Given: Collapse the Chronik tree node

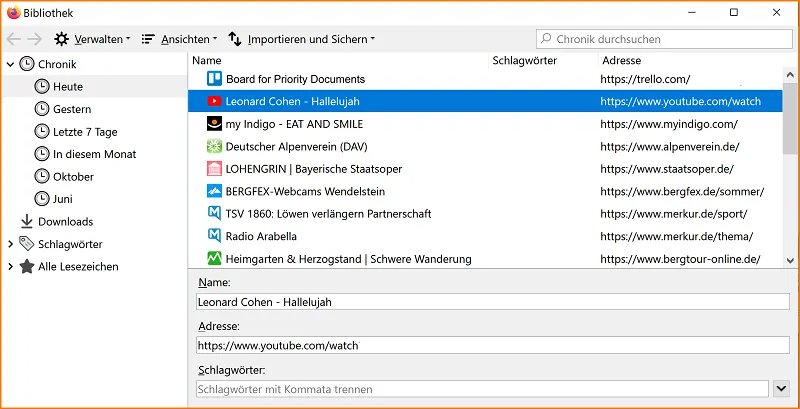Looking at the screenshot, I should tap(10, 64).
